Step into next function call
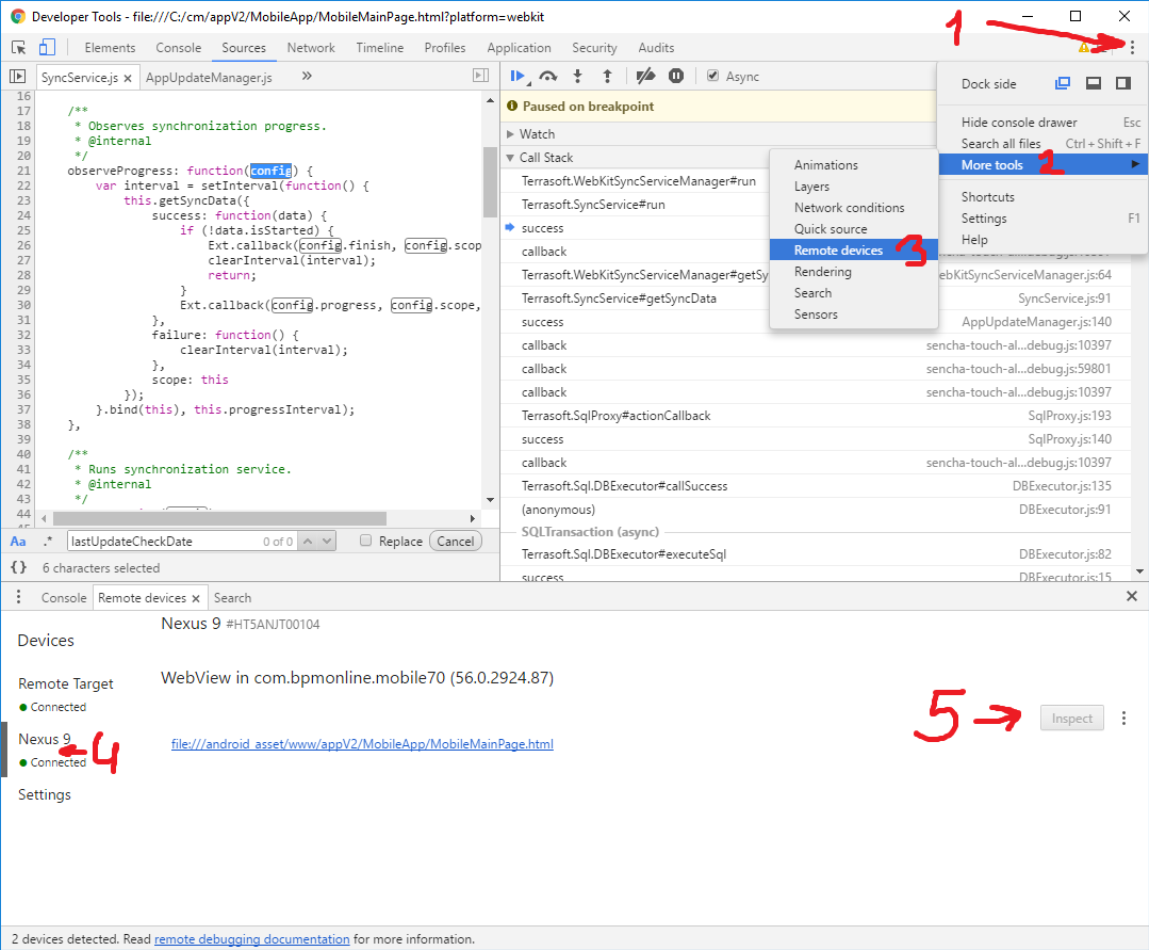This screenshot has height=951, width=1150. (x=578, y=76)
